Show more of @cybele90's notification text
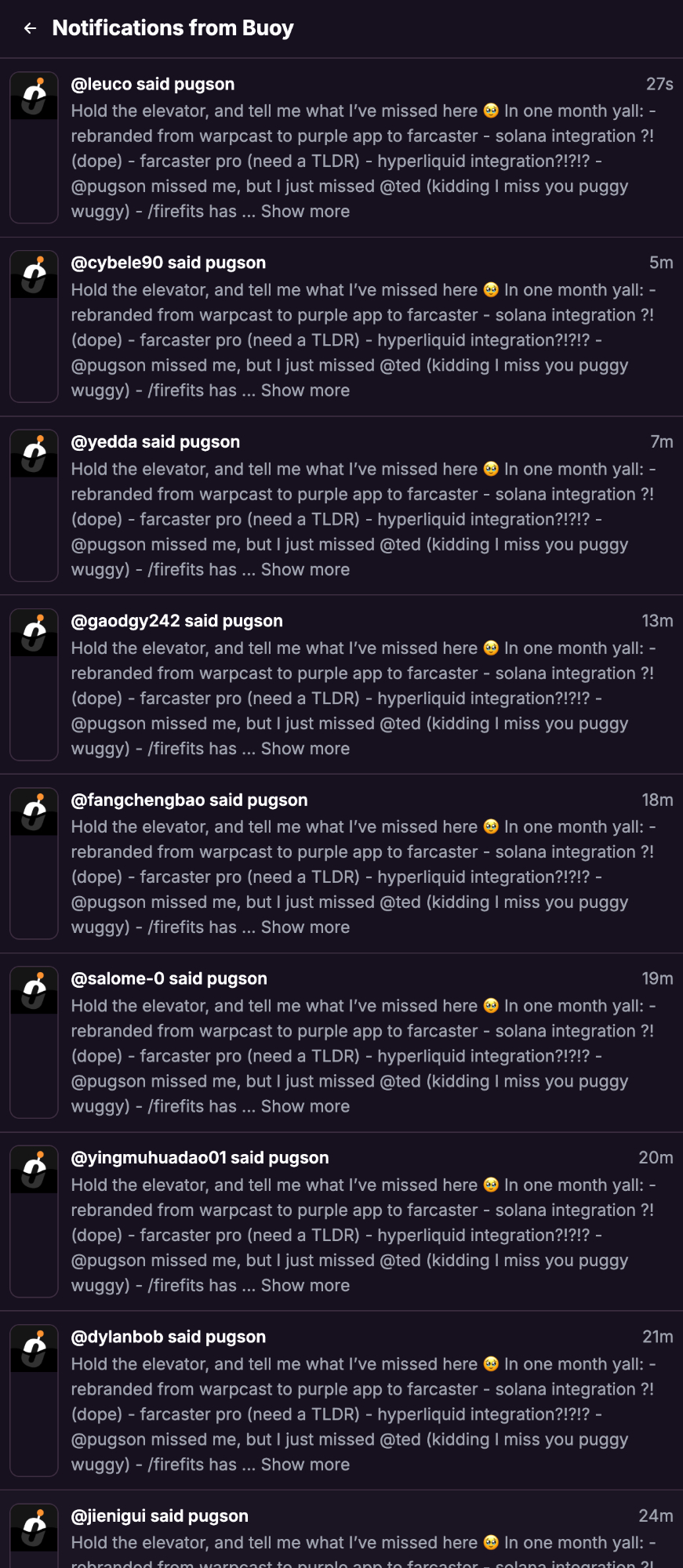Image resolution: width=683 pixels, height=1568 pixels. tap(305, 390)
